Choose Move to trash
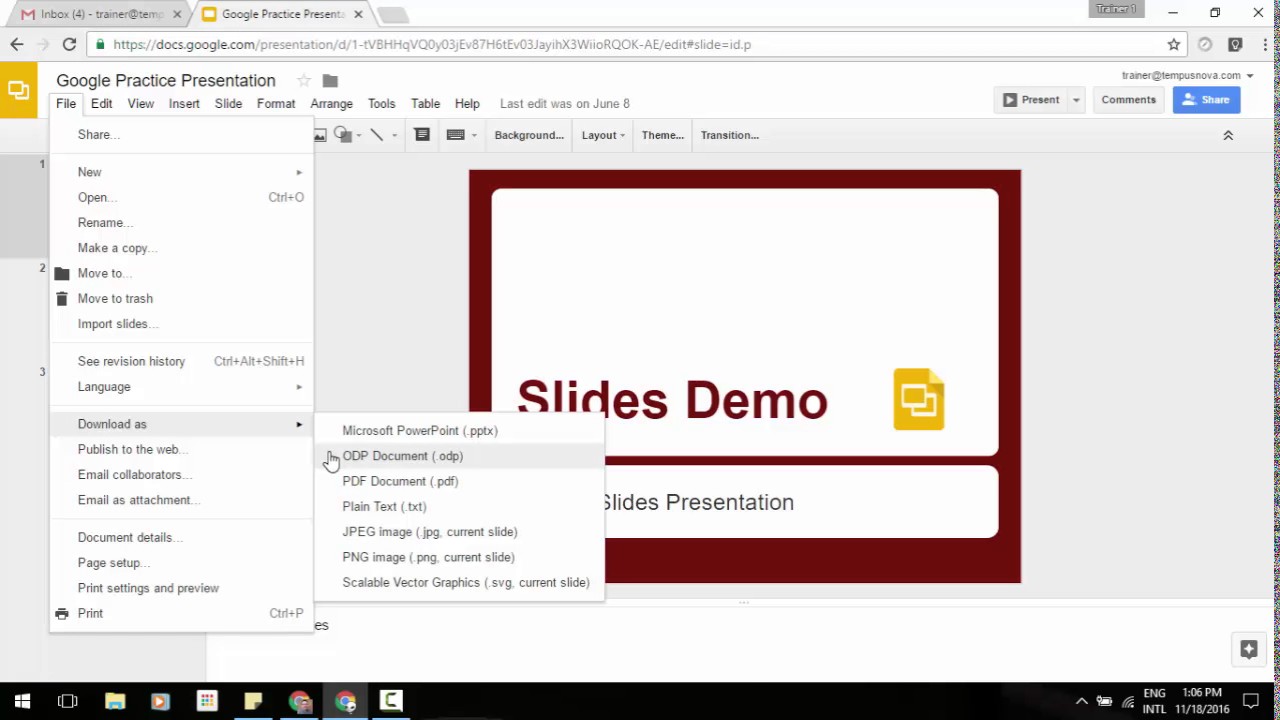The width and height of the screenshot is (1280, 720). coord(180,299)
